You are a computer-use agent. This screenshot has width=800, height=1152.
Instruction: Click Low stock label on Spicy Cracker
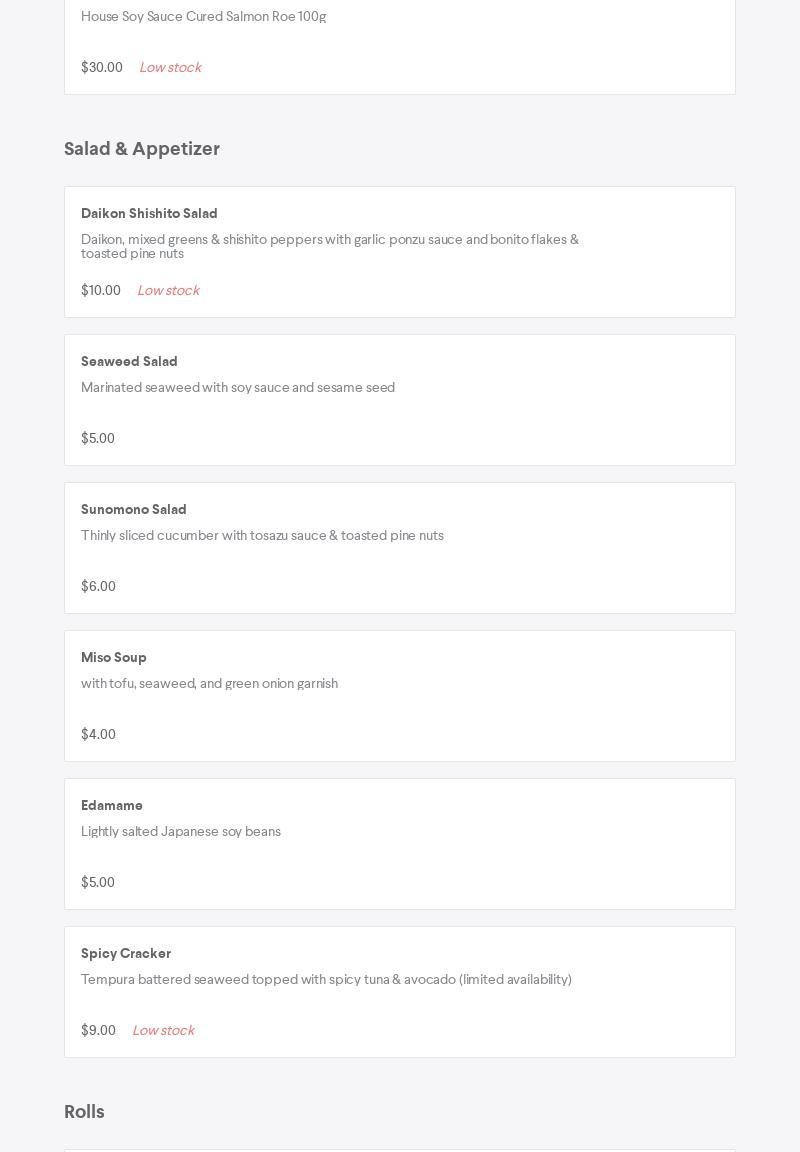[x=163, y=1030]
